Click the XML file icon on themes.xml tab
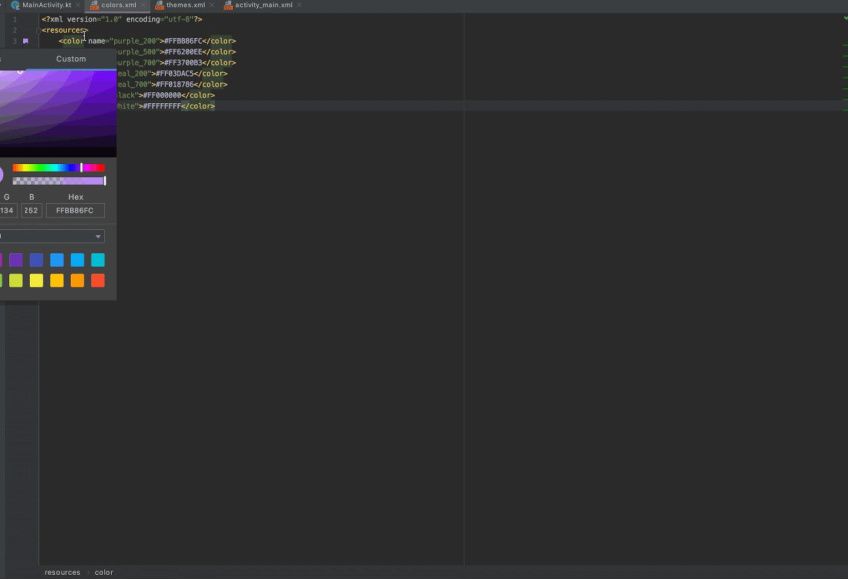Image resolution: width=848 pixels, height=580 pixels. [160, 5]
